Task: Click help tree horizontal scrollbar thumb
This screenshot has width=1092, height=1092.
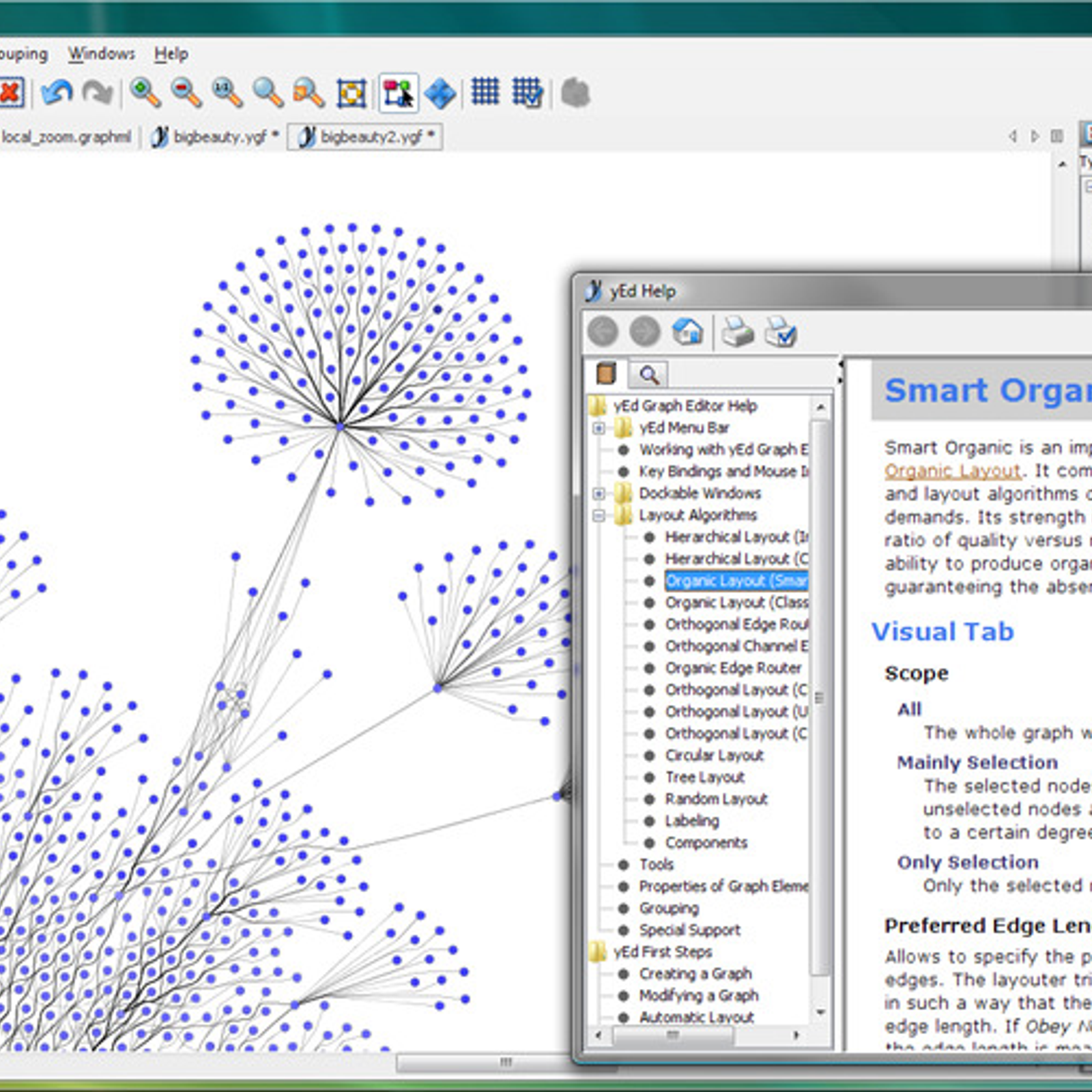Action: tap(673, 1035)
